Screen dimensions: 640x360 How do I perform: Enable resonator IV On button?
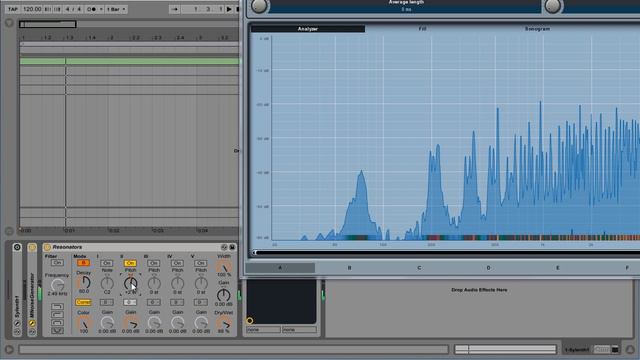coord(177,263)
